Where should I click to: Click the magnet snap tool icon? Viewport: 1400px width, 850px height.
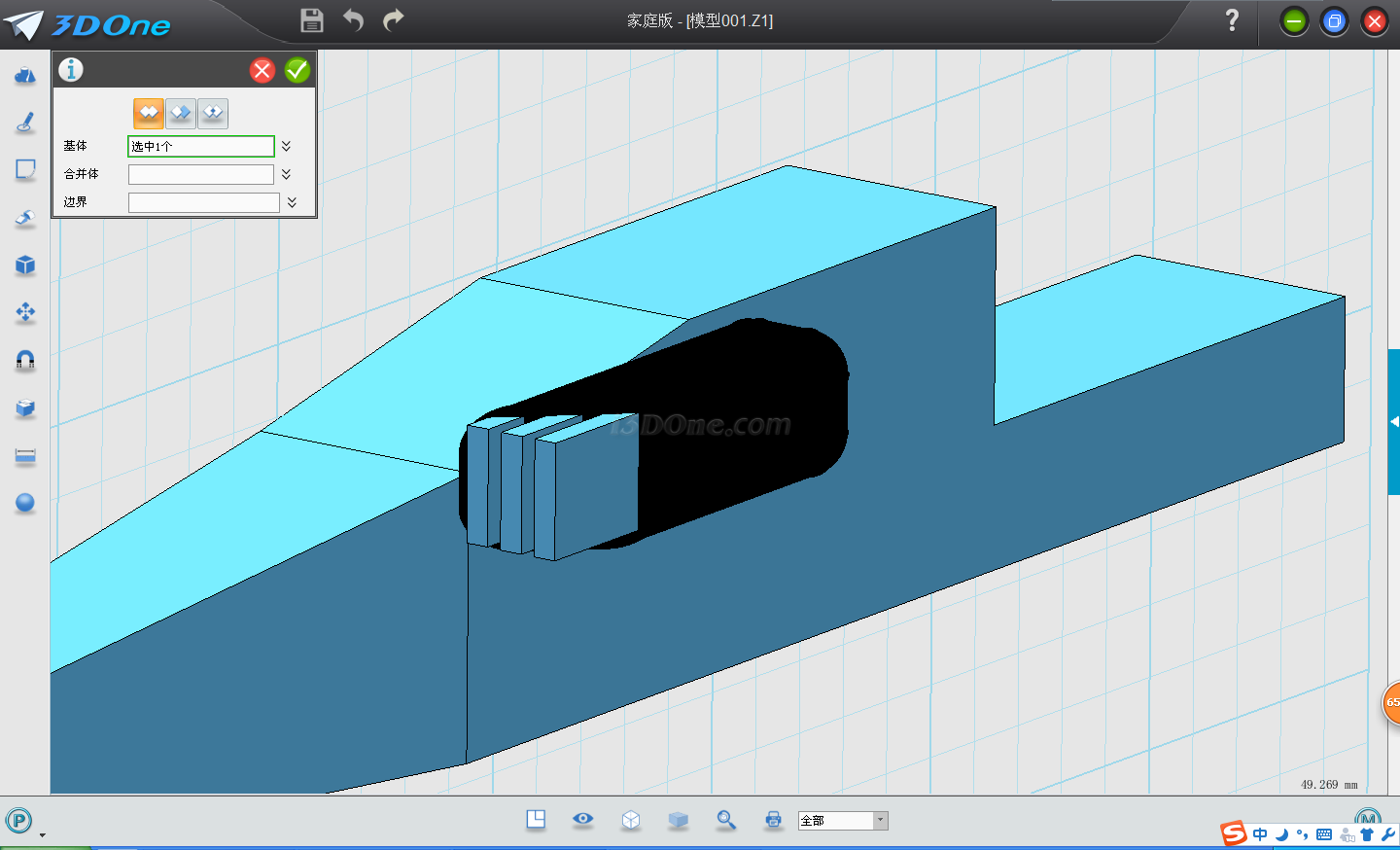(25, 361)
